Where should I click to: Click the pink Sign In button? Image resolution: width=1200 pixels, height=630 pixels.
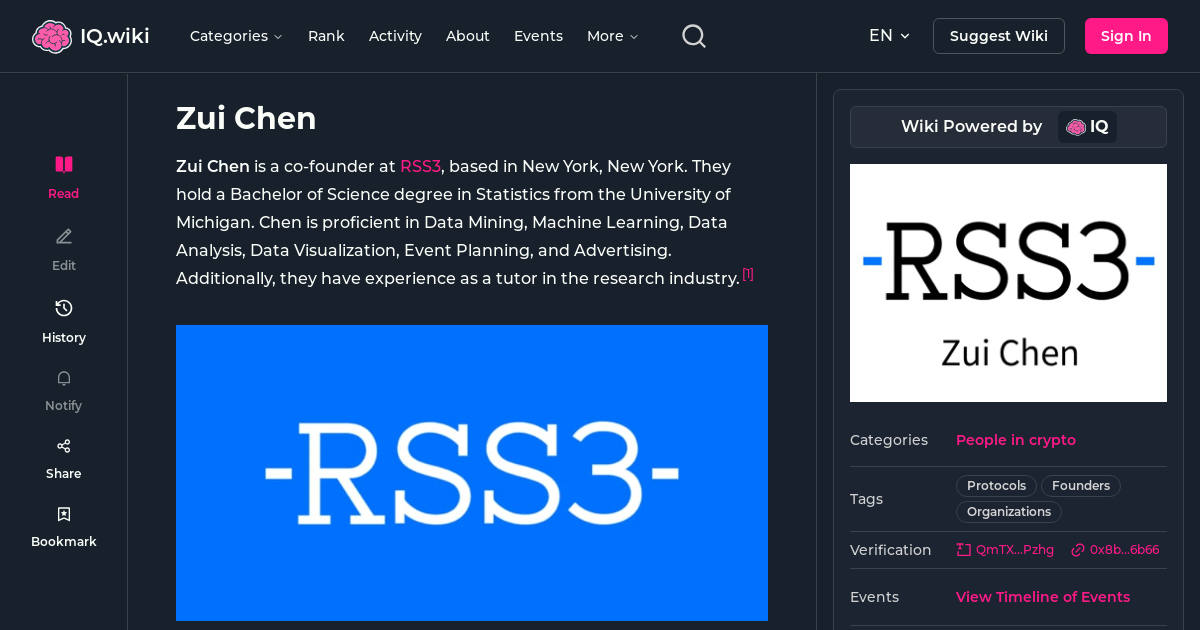tap(1126, 36)
